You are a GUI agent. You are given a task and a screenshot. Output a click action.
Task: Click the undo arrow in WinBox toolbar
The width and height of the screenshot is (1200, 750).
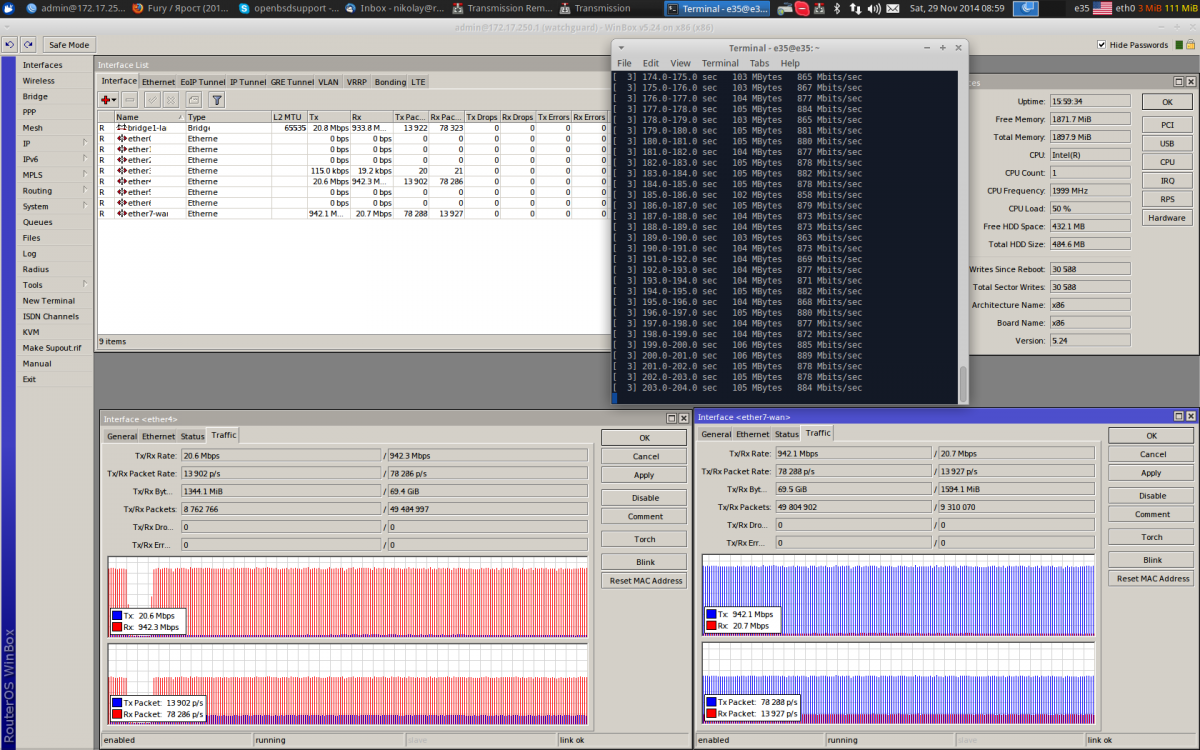(x=9, y=45)
